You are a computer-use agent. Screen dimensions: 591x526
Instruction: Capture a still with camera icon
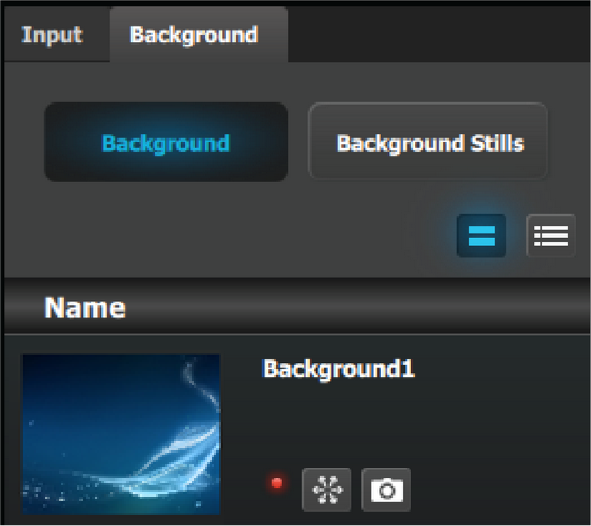[x=386, y=489]
